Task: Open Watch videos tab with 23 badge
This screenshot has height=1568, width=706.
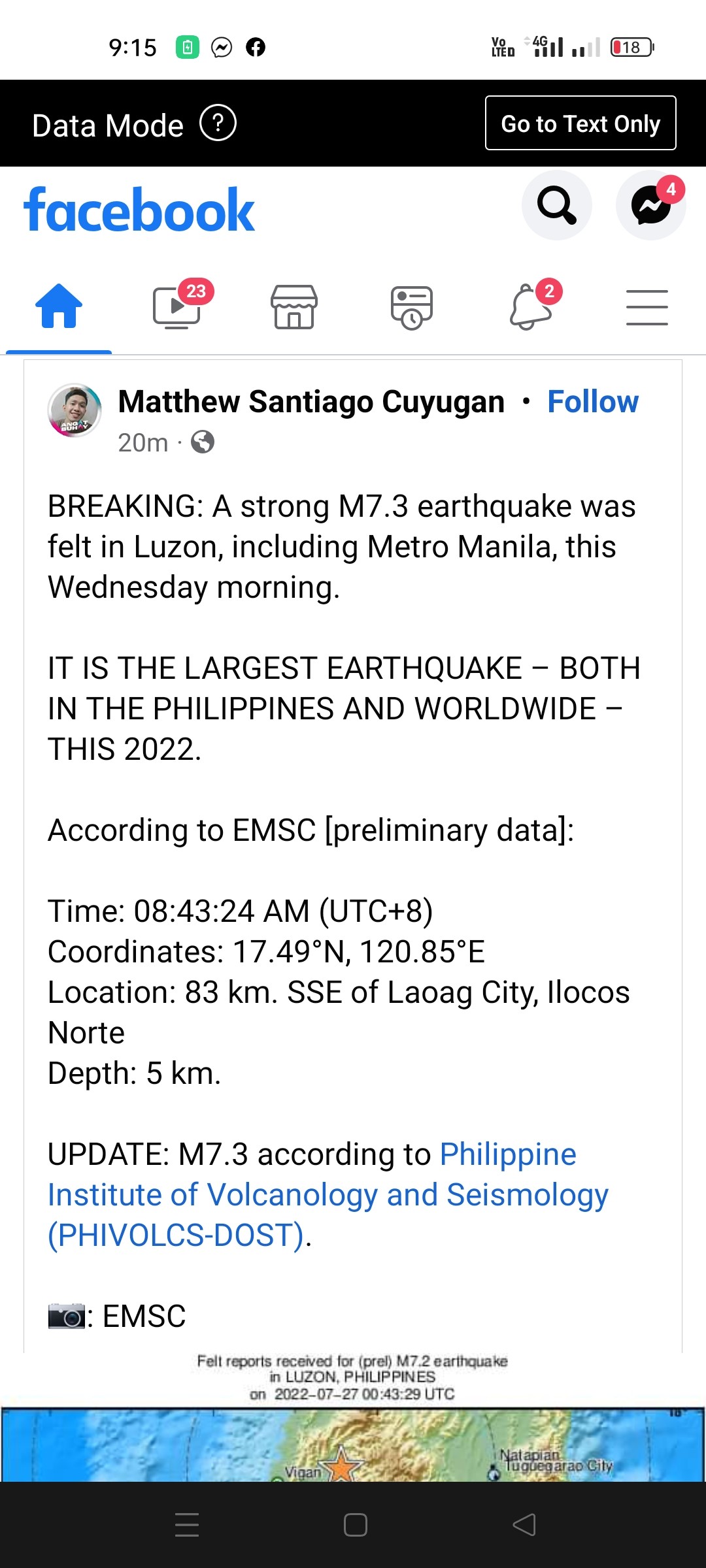Action: coord(177,305)
